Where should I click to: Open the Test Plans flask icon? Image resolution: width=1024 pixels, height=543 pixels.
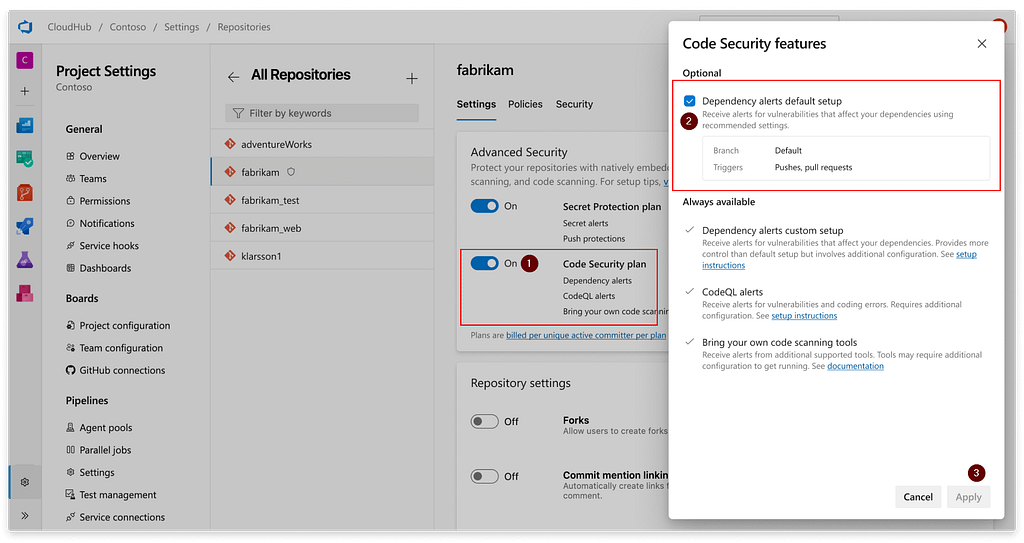(25, 260)
